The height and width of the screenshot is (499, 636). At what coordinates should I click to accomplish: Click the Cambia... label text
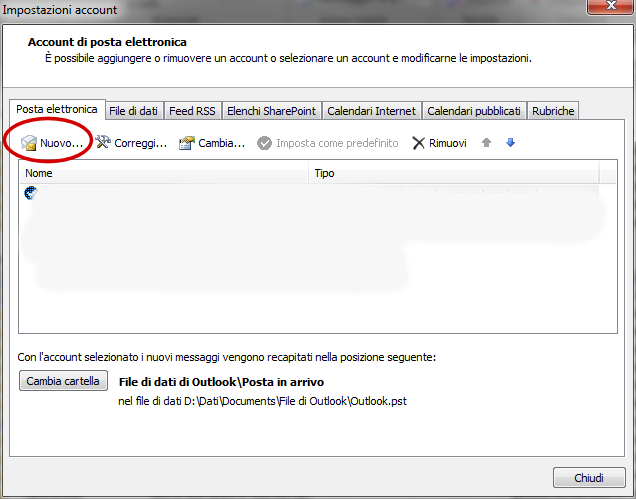point(221,143)
